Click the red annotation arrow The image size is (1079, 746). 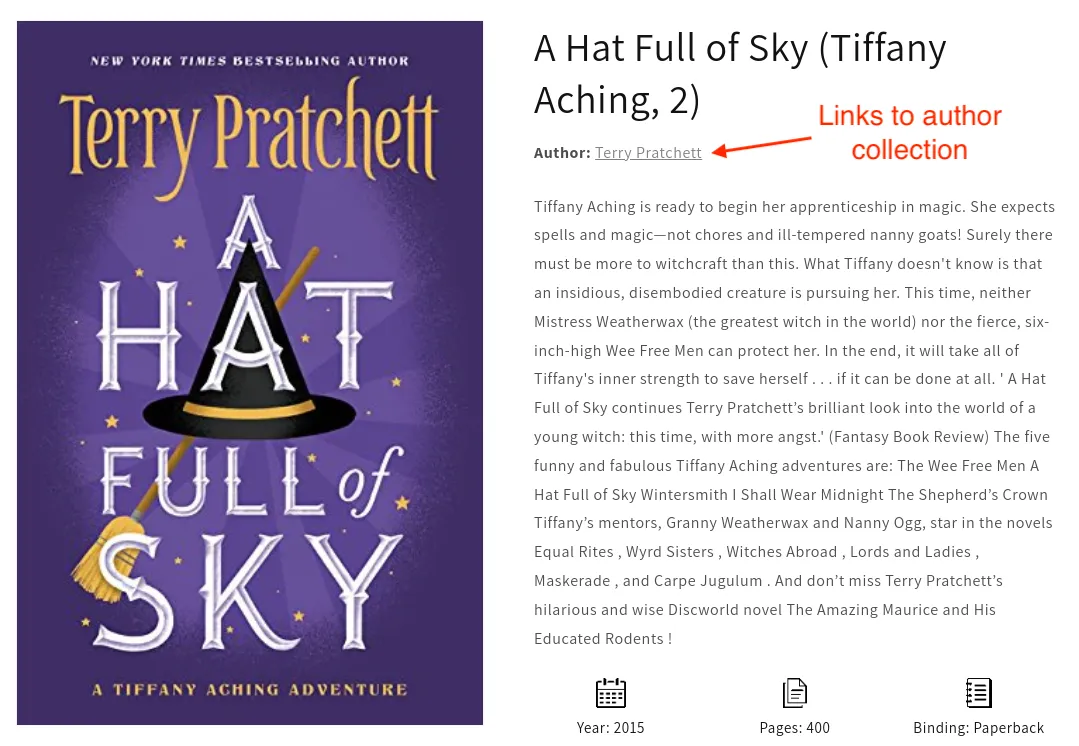[x=762, y=146]
